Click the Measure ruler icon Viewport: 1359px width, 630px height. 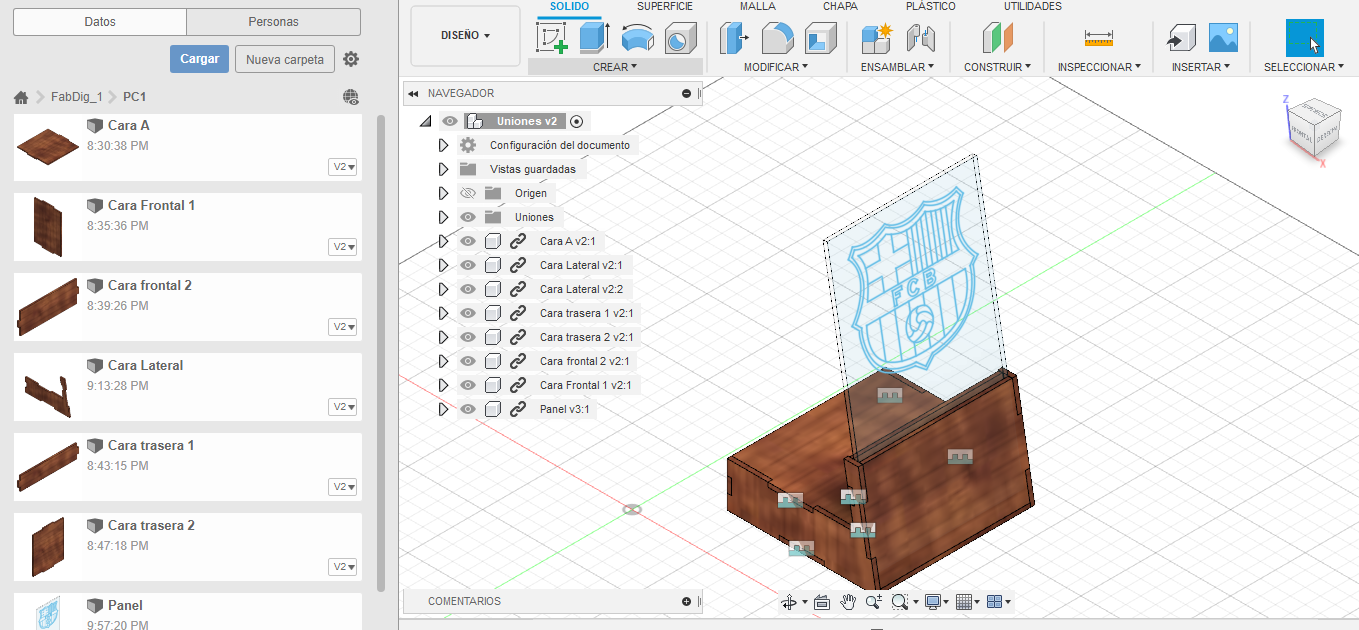(x=1098, y=38)
